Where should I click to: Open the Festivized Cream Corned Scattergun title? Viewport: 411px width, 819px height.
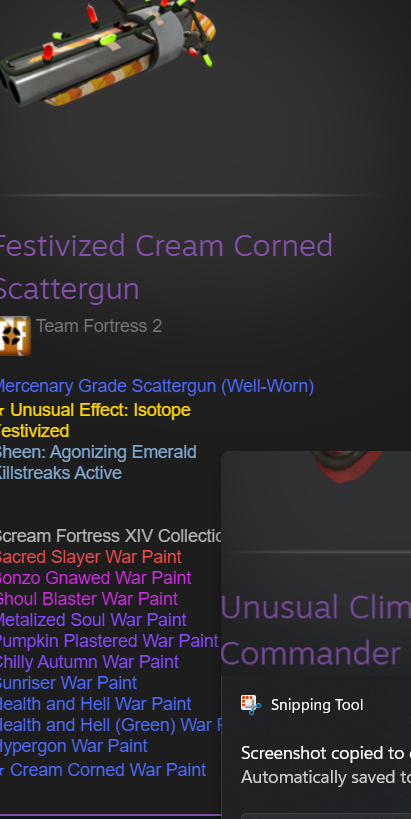click(x=166, y=267)
